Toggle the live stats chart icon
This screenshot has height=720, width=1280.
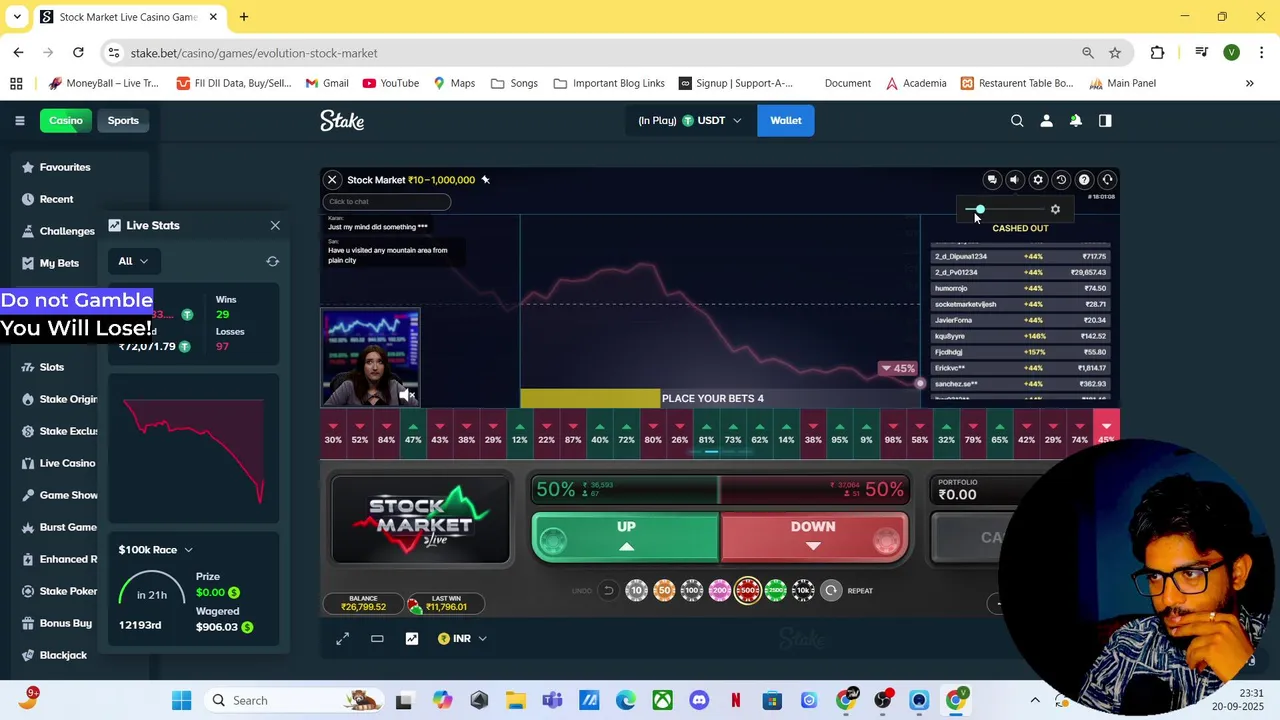coord(412,638)
